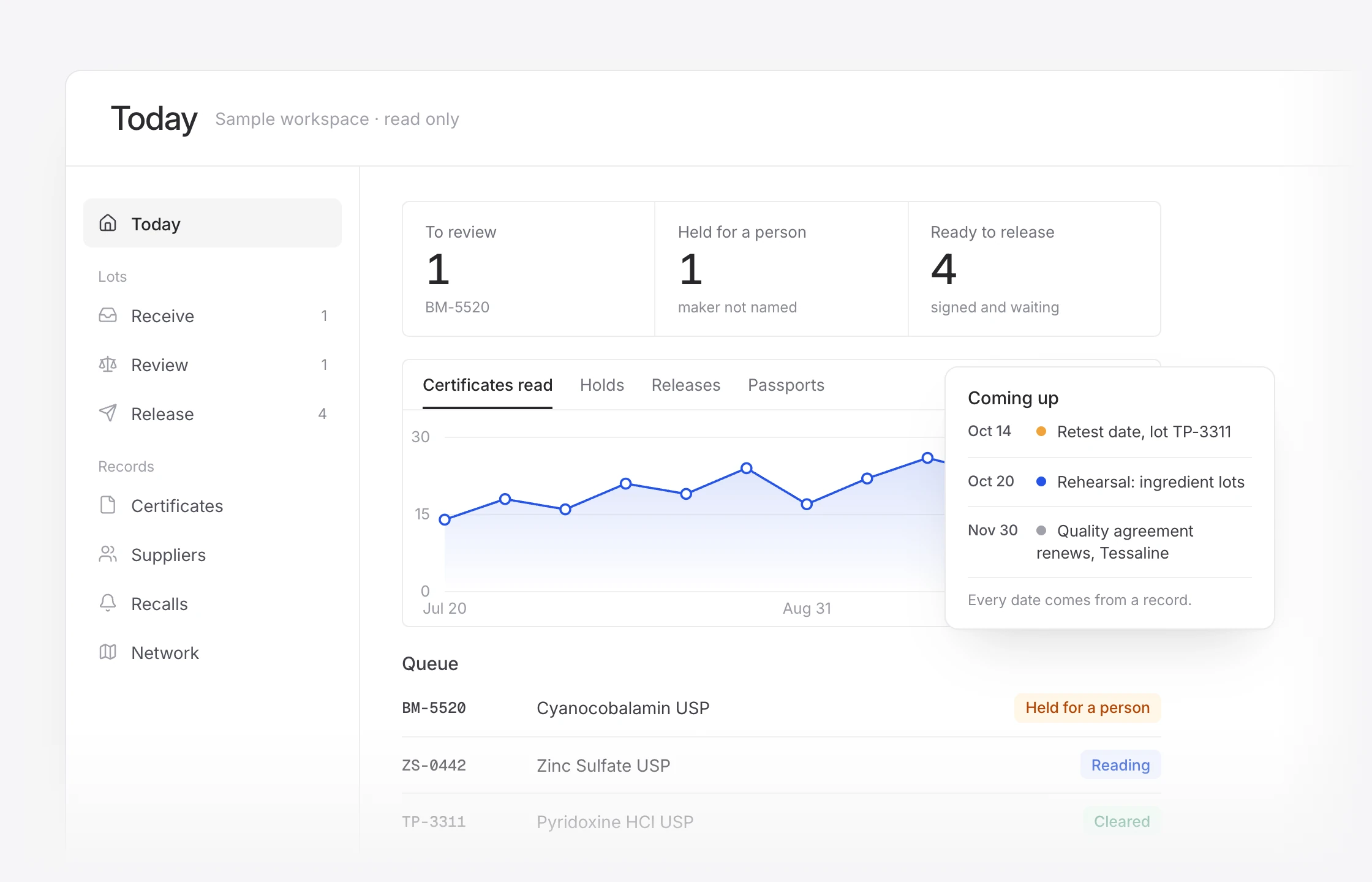Open Network via the map icon
The height and width of the screenshot is (882, 1372).
pyautogui.click(x=108, y=652)
